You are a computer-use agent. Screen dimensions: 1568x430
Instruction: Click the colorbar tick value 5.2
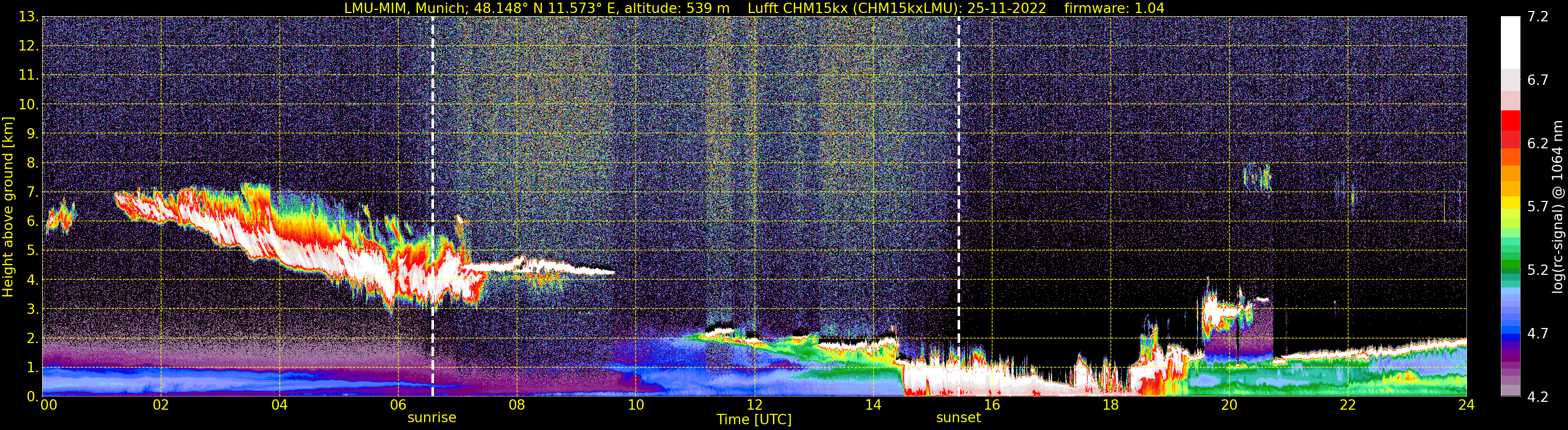pos(1538,270)
